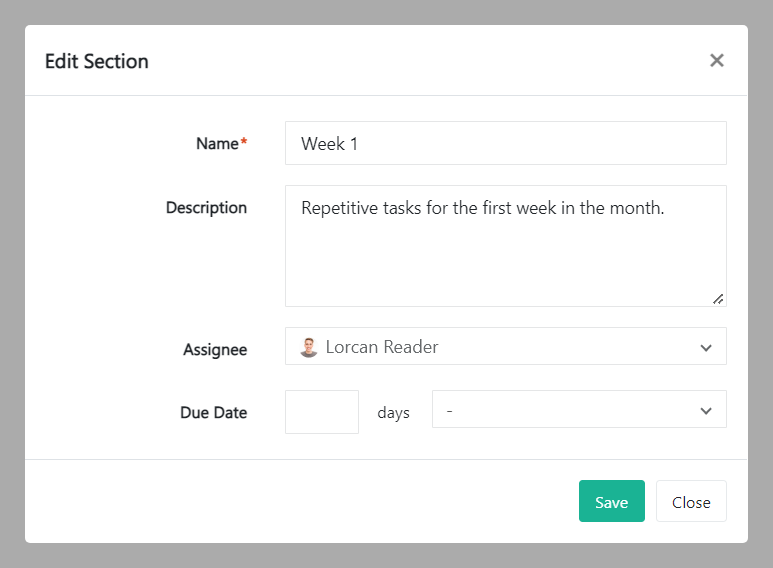Click the Due Date field label

click(213, 412)
